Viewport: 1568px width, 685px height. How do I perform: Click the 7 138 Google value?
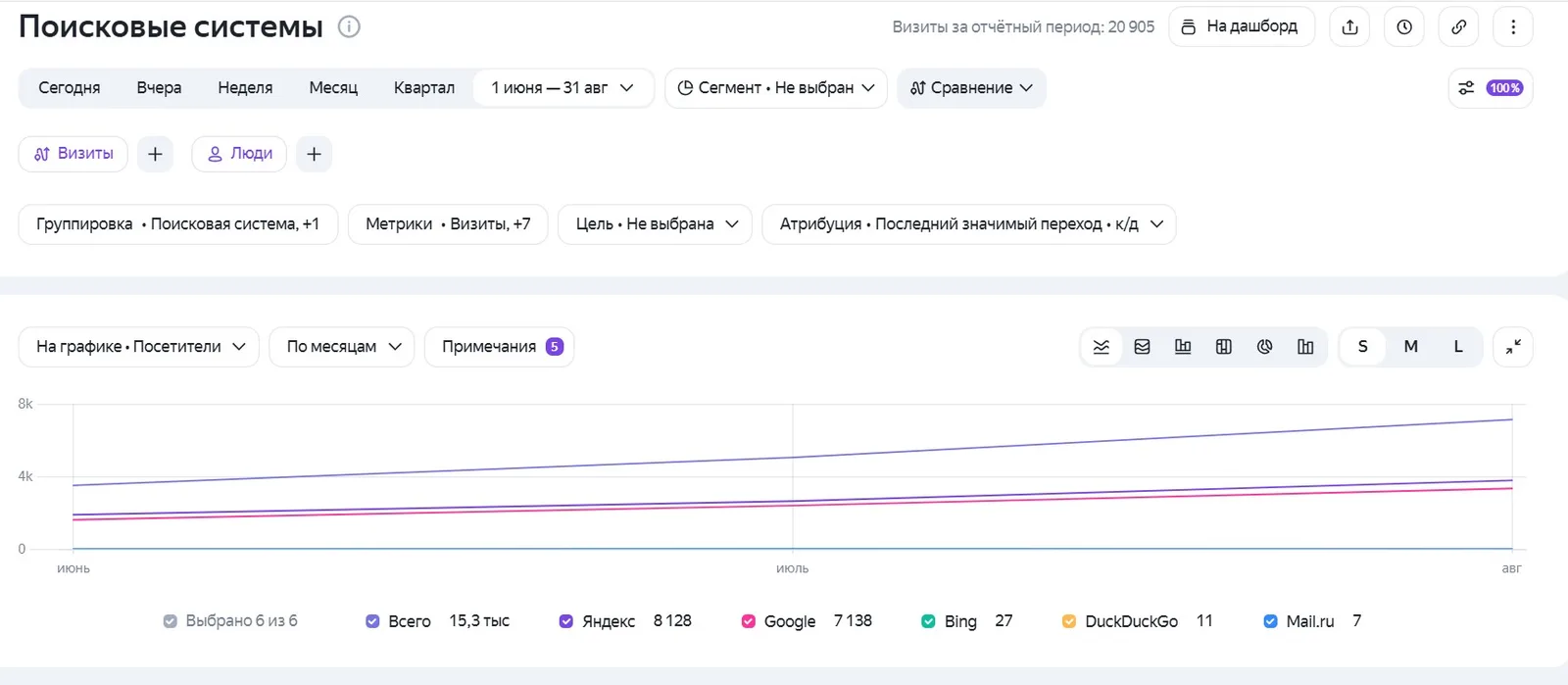(853, 621)
